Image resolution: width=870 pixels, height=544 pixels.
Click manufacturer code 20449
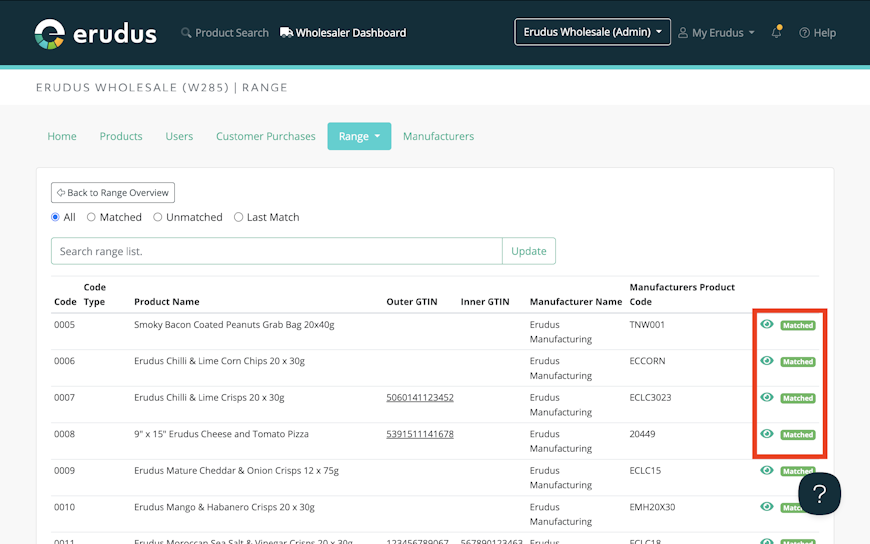643,434
